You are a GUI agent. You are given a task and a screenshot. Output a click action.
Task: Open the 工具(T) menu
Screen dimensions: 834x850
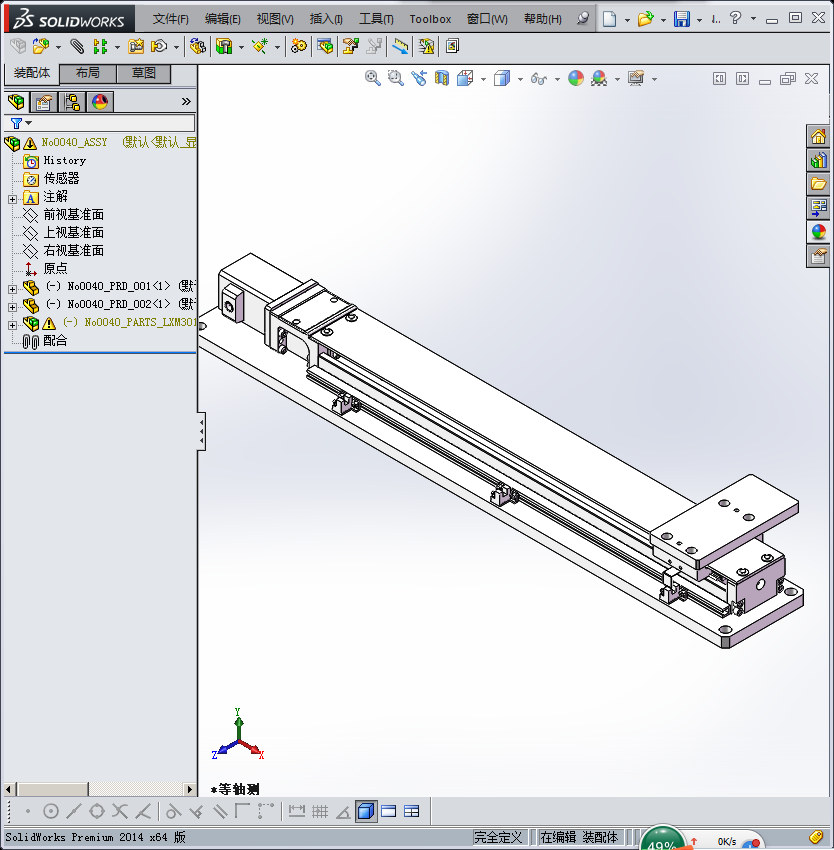click(x=376, y=19)
